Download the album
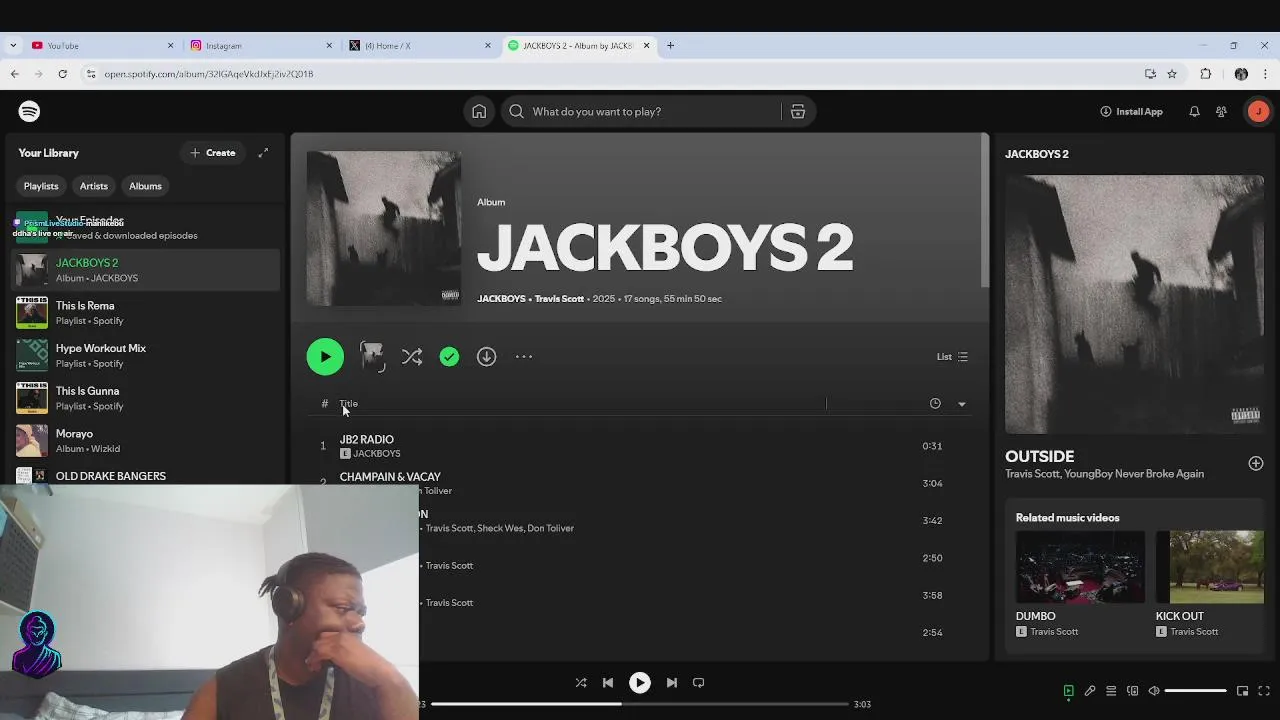The image size is (1280, 720). point(486,357)
